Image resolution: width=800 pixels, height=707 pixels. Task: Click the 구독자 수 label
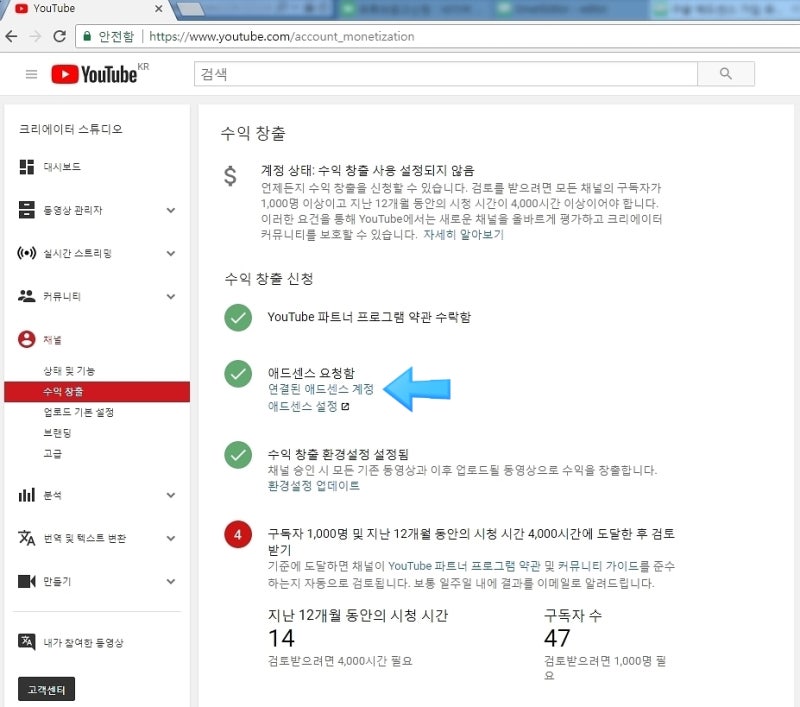[x=573, y=616]
